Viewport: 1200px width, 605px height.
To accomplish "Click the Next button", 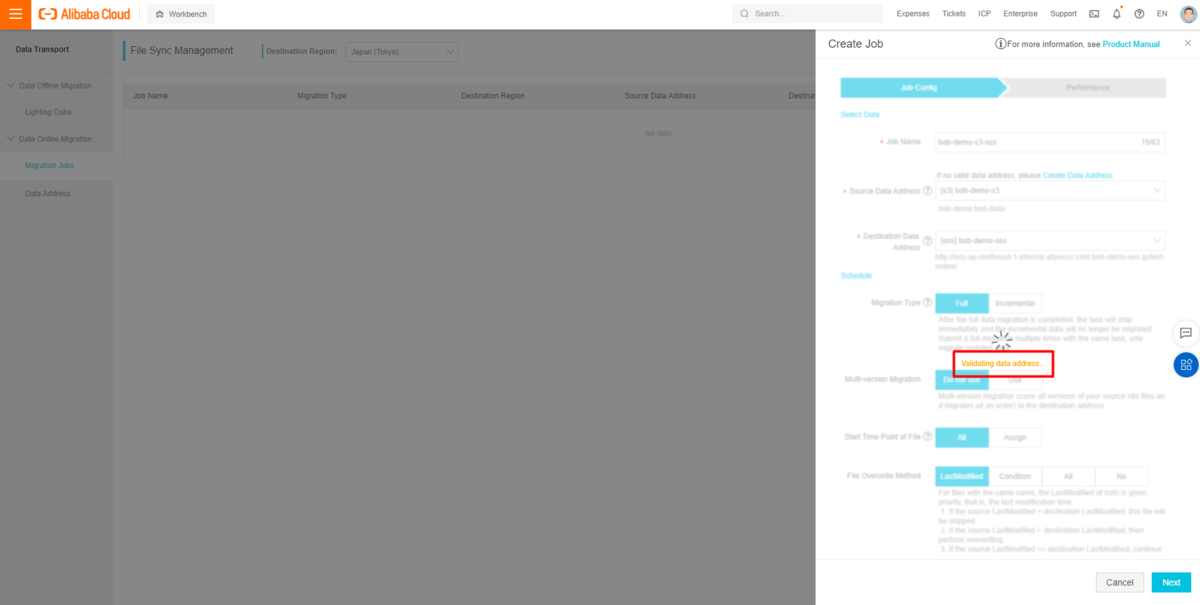I will tap(1171, 582).
